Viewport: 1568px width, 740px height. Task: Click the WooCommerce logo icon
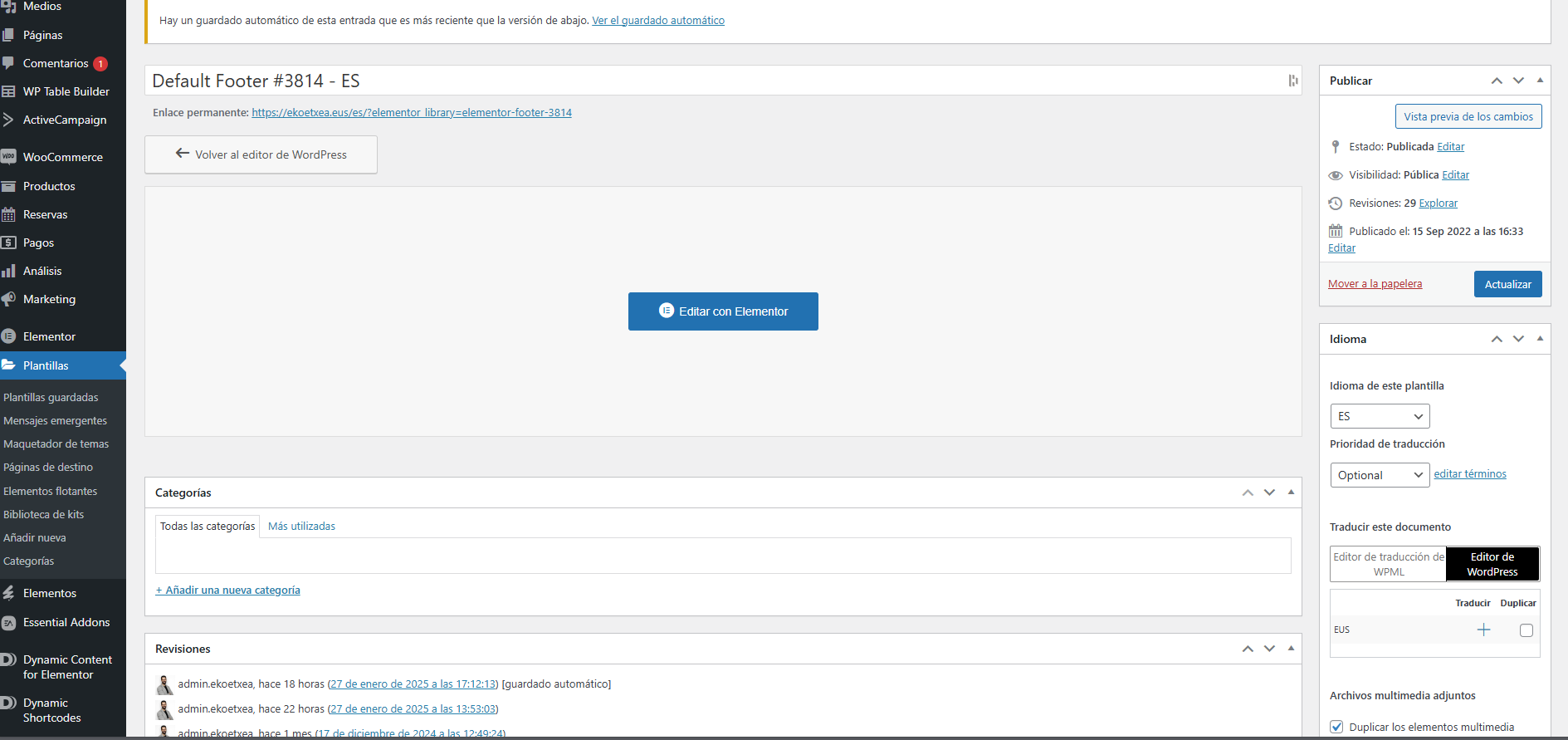point(8,157)
